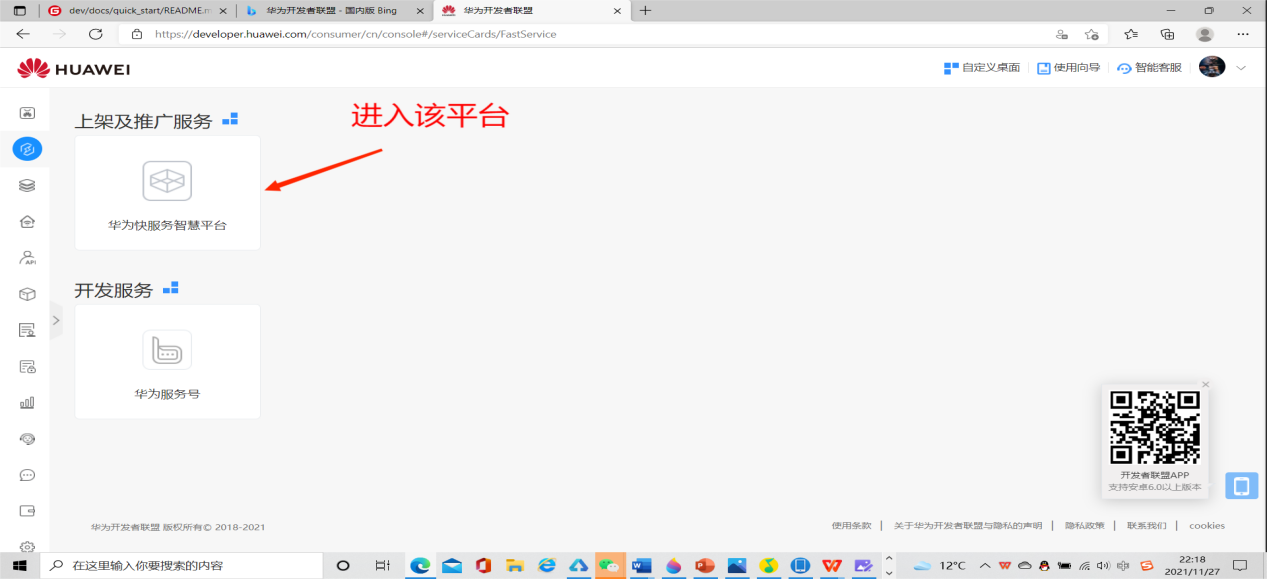This screenshot has height=579, width=1267.
Task: Open PowerPoint from the taskbar
Action: tap(705, 565)
